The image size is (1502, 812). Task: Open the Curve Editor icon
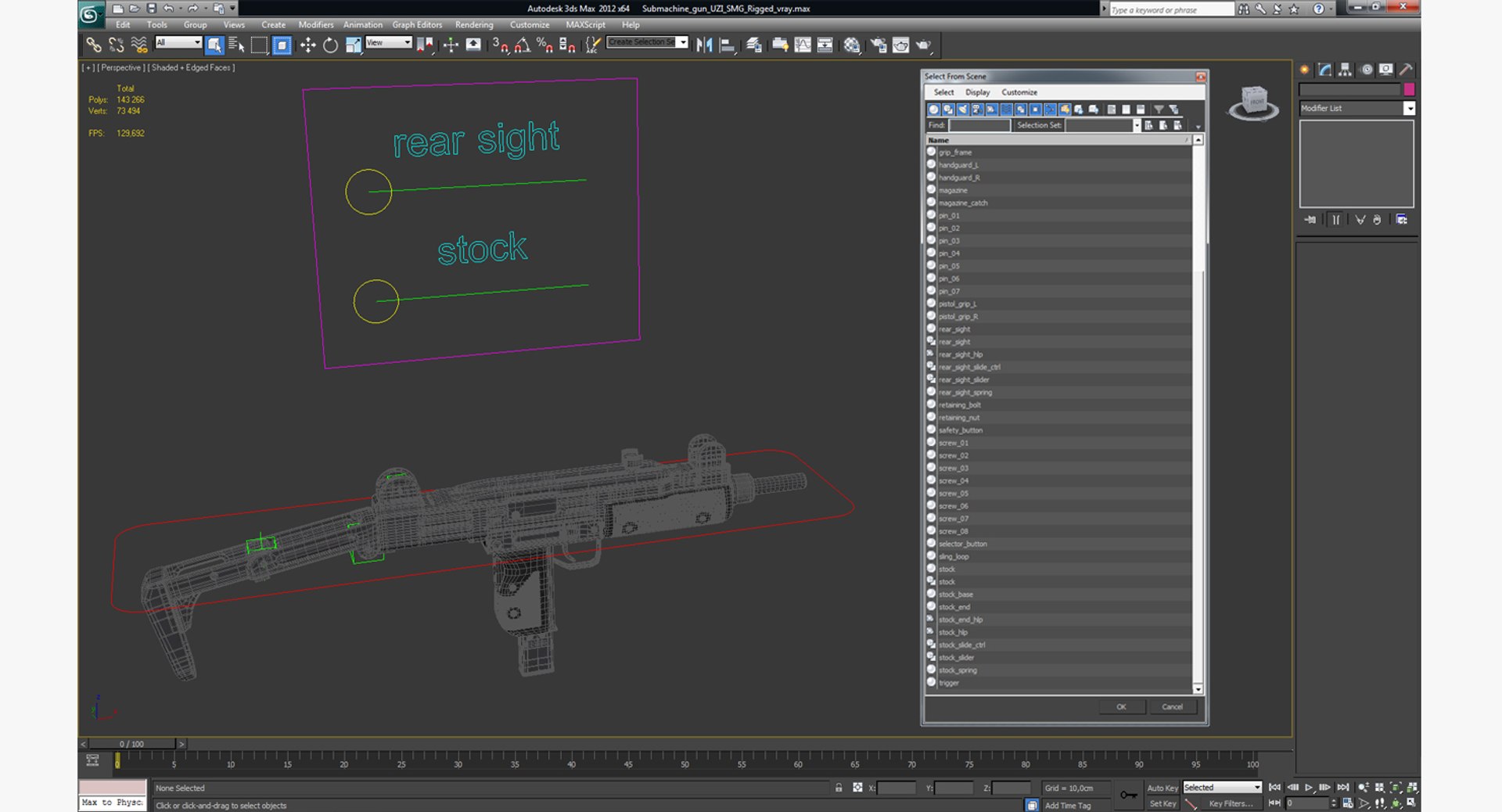coord(803,45)
